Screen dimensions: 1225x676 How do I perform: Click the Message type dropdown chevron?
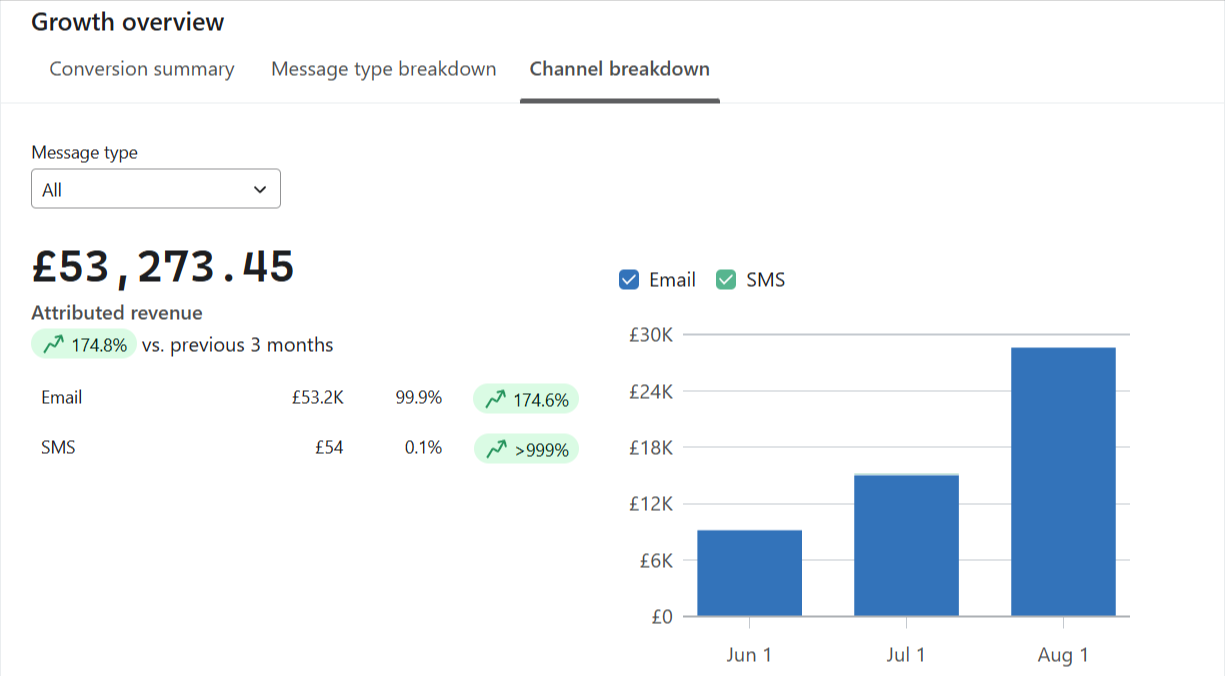coord(260,189)
